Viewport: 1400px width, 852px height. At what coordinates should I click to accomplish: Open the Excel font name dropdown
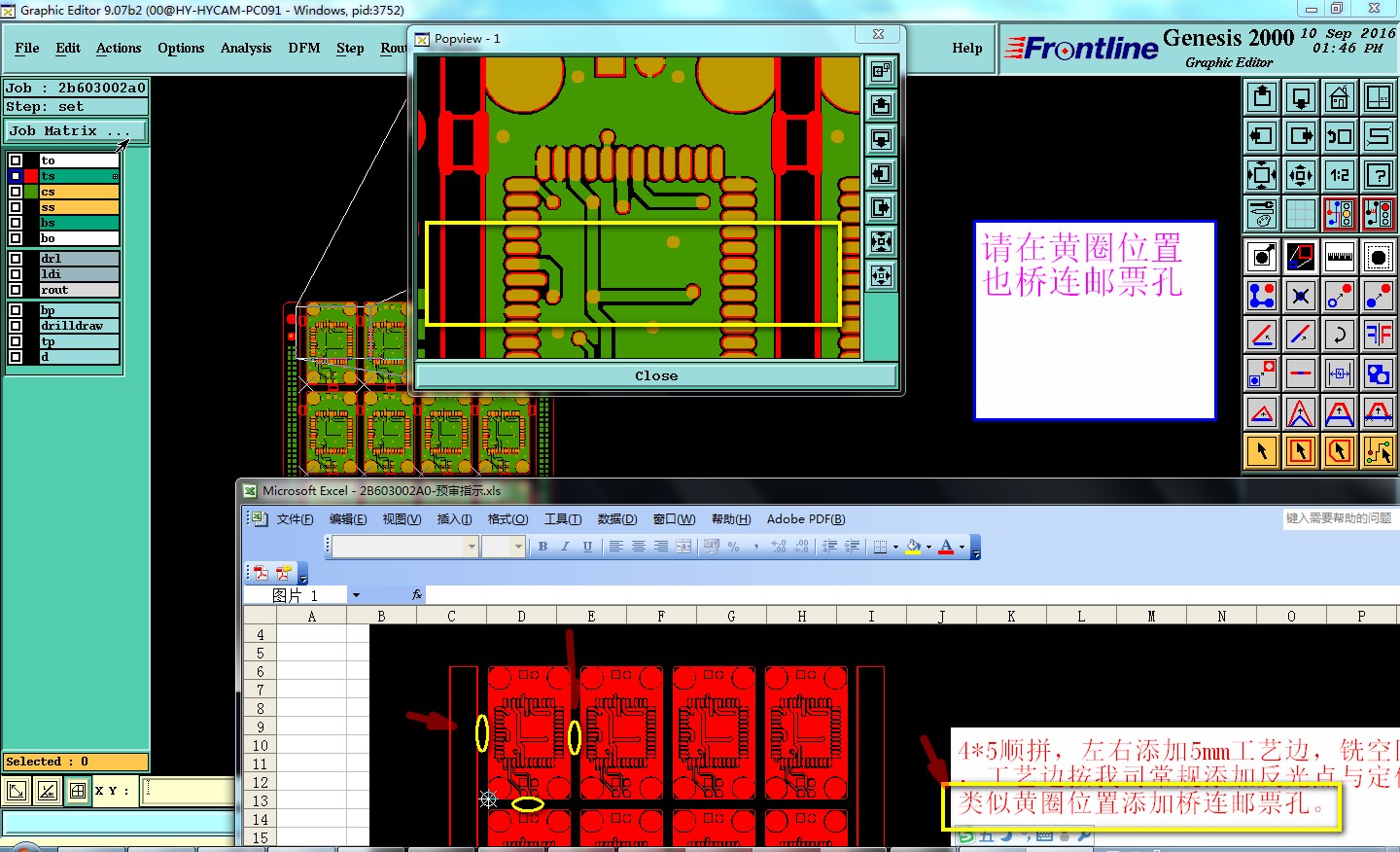coord(472,547)
